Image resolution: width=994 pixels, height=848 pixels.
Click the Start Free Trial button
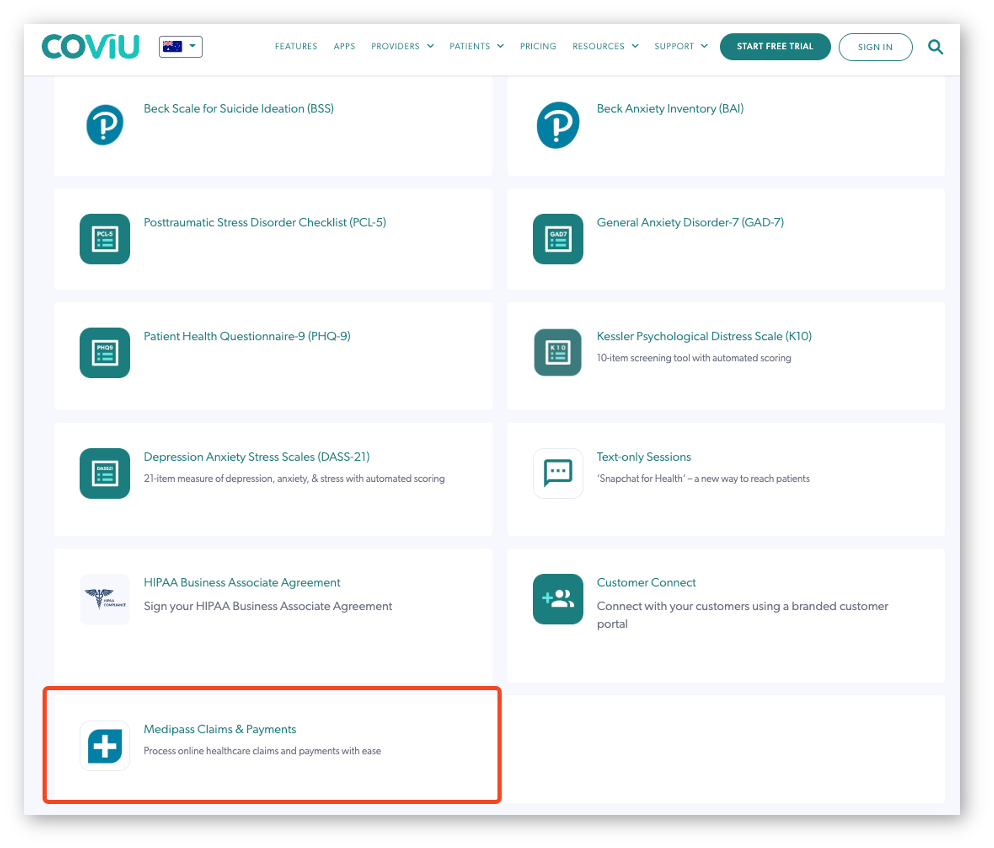(775, 46)
